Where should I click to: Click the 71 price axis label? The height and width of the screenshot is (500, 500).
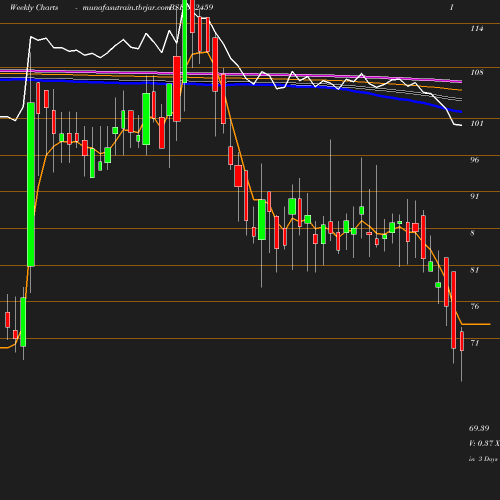(x=475, y=343)
